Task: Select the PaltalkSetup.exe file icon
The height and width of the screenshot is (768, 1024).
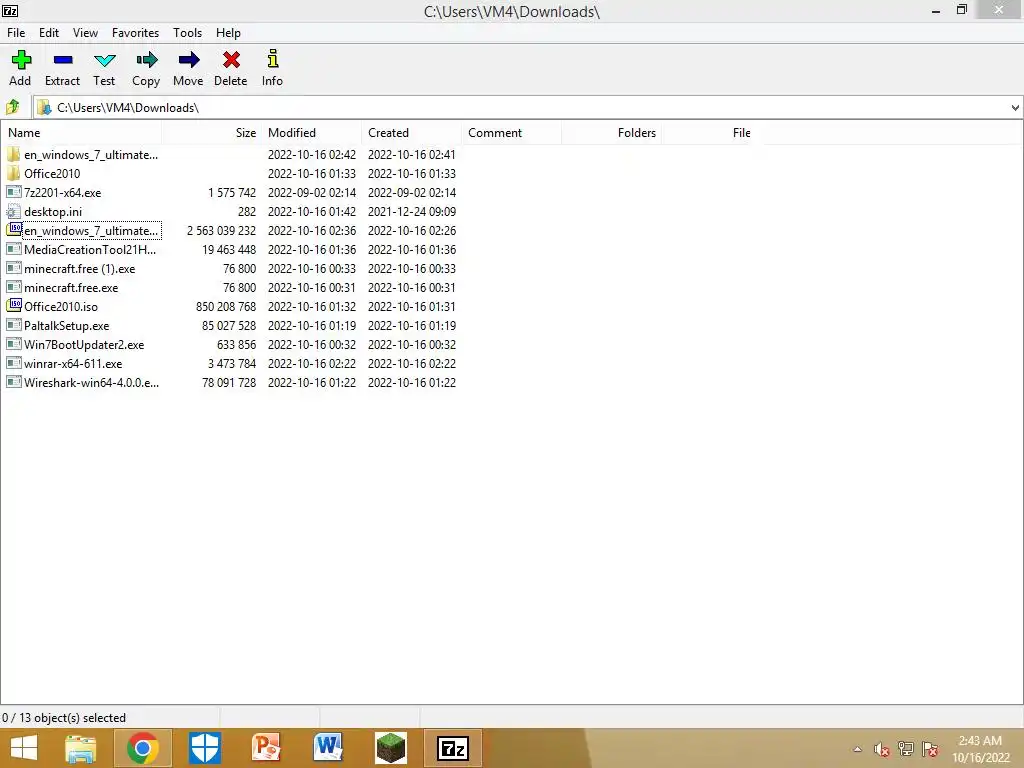Action: coord(14,325)
